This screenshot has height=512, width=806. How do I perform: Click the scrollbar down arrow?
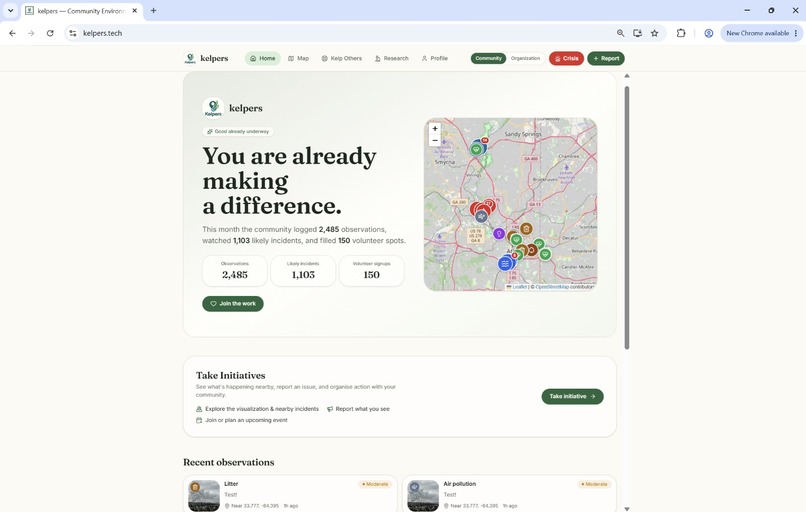pyautogui.click(x=627, y=508)
